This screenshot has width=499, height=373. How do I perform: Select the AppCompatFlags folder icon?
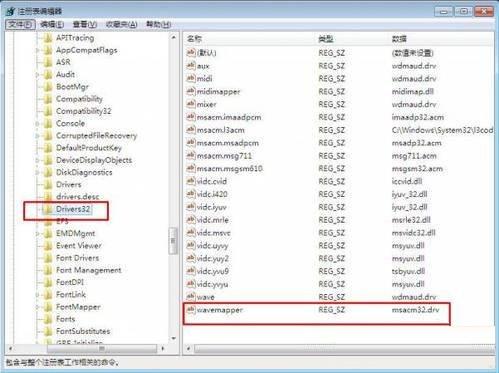click(x=48, y=50)
